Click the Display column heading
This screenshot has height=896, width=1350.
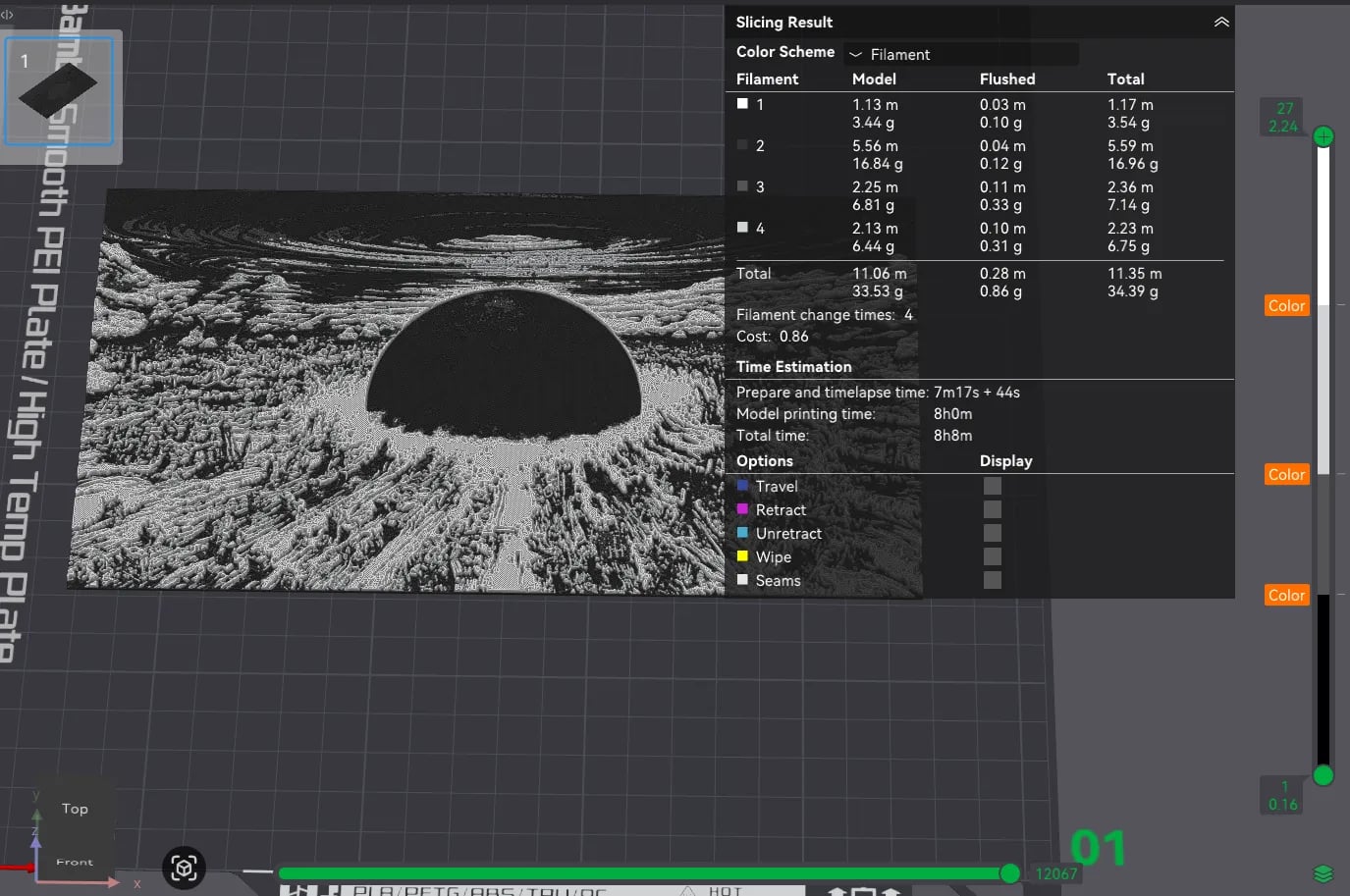[1006, 461]
